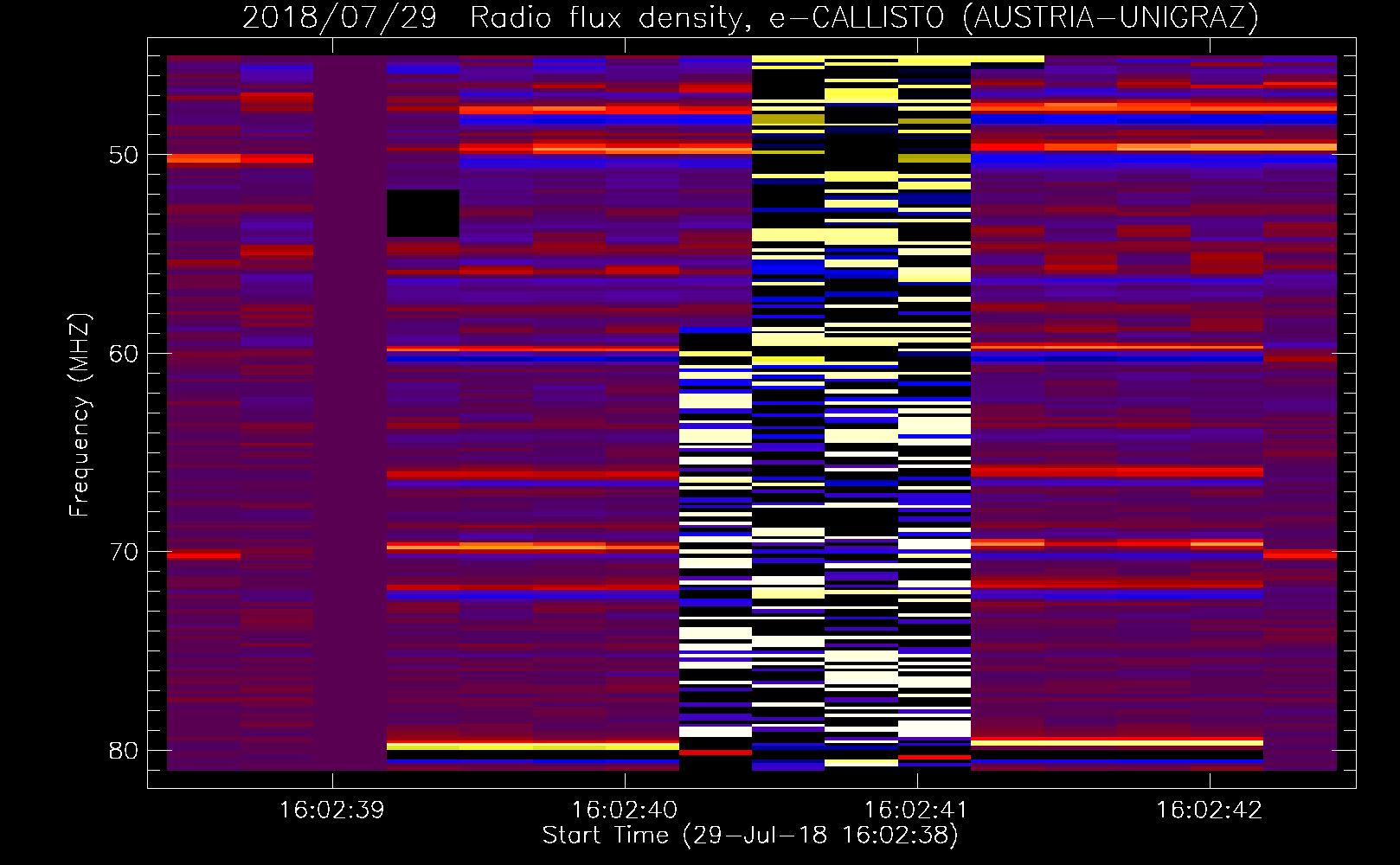Select the 16:02:39 time tick label
Viewport: 1400px width, 865px height.
(x=331, y=810)
